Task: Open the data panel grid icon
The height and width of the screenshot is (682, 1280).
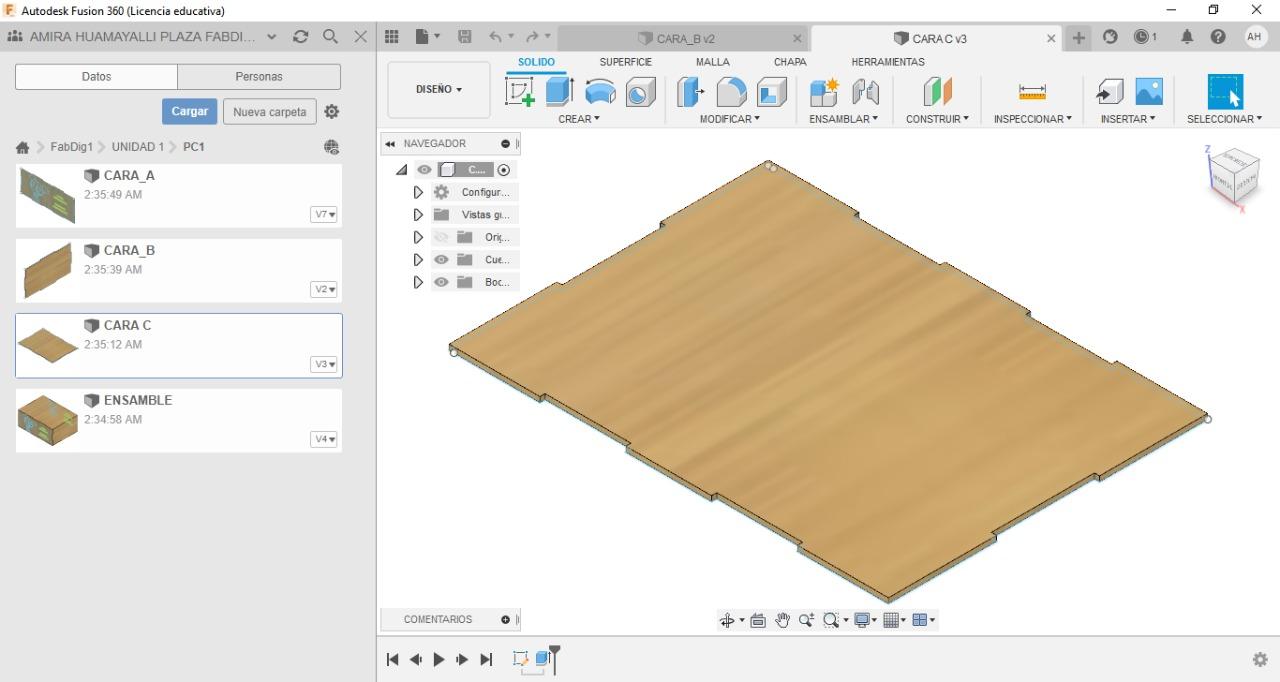Action: (392, 37)
